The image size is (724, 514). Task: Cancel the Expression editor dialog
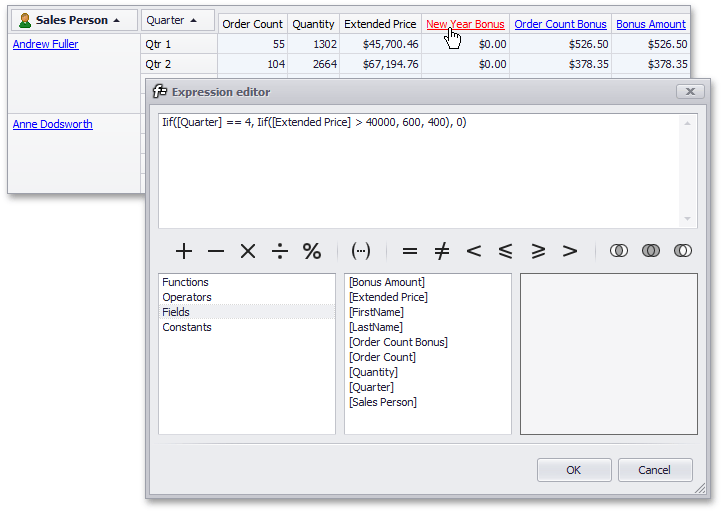(x=654, y=470)
